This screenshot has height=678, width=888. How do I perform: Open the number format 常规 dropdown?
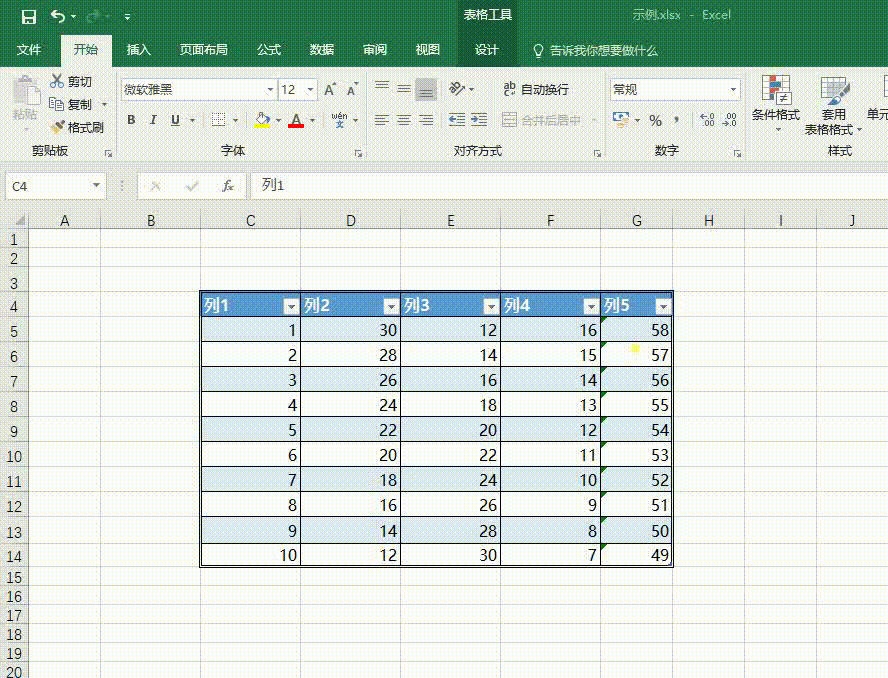[x=733, y=90]
